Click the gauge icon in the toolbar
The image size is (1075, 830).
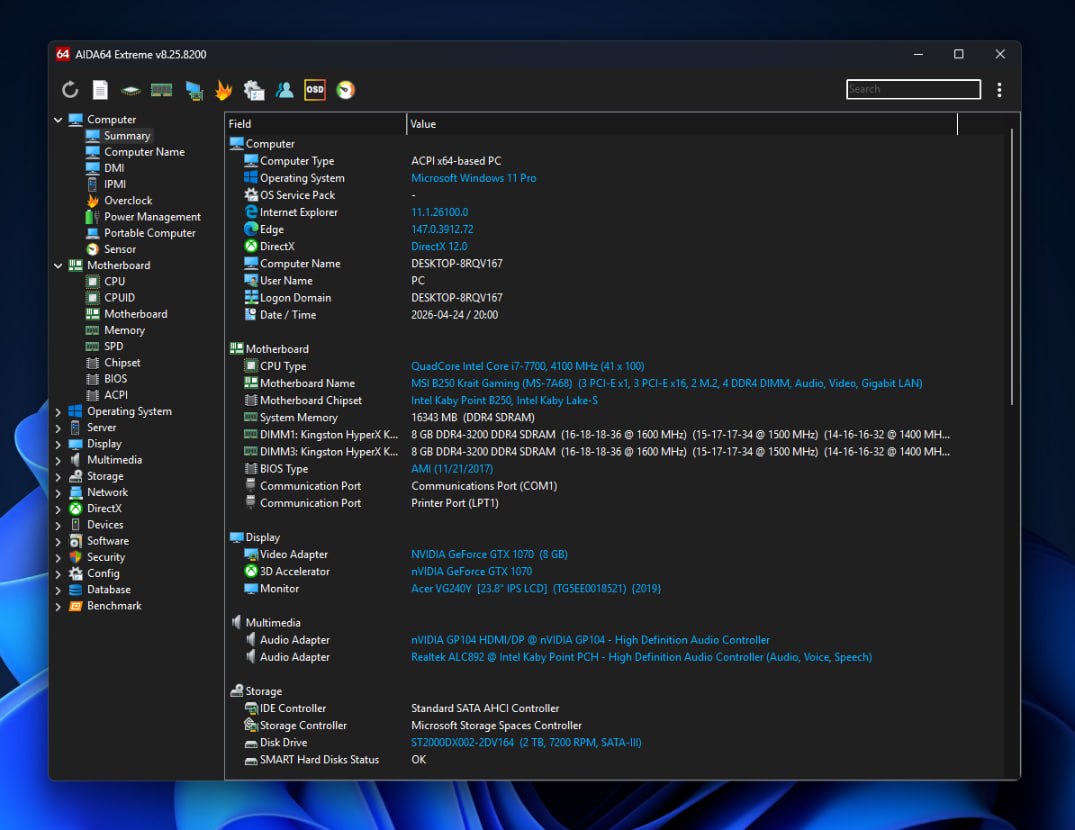pyautogui.click(x=345, y=90)
